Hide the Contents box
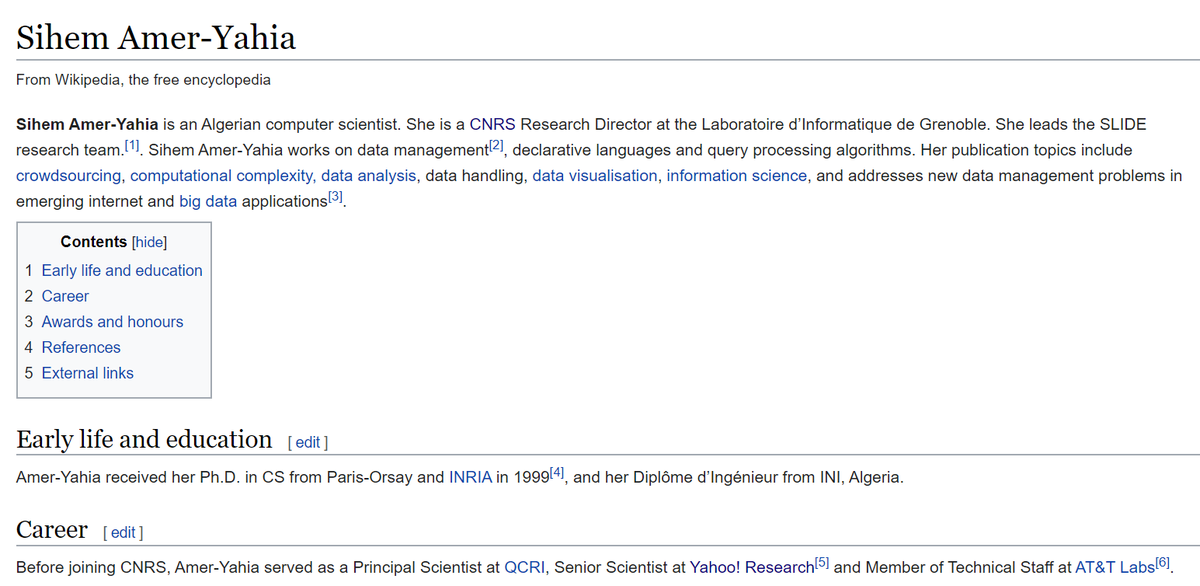 pyautogui.click(x=149, y=242)
